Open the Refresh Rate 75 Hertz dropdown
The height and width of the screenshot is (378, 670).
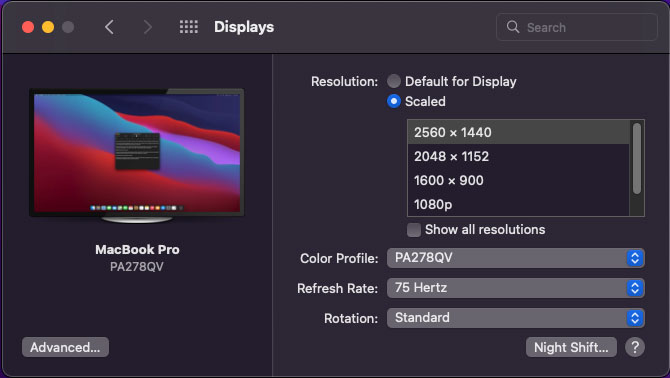tap(515, 288)
